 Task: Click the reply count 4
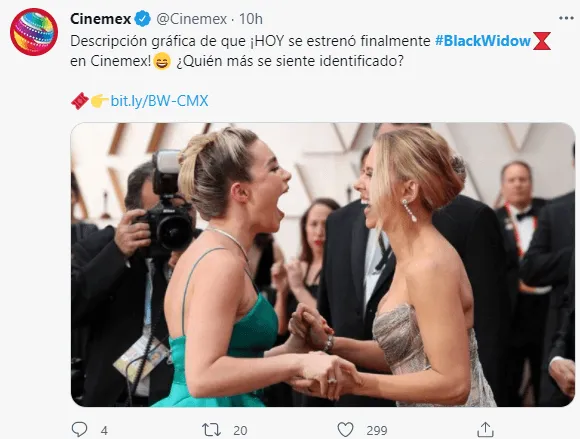(104, 430)
